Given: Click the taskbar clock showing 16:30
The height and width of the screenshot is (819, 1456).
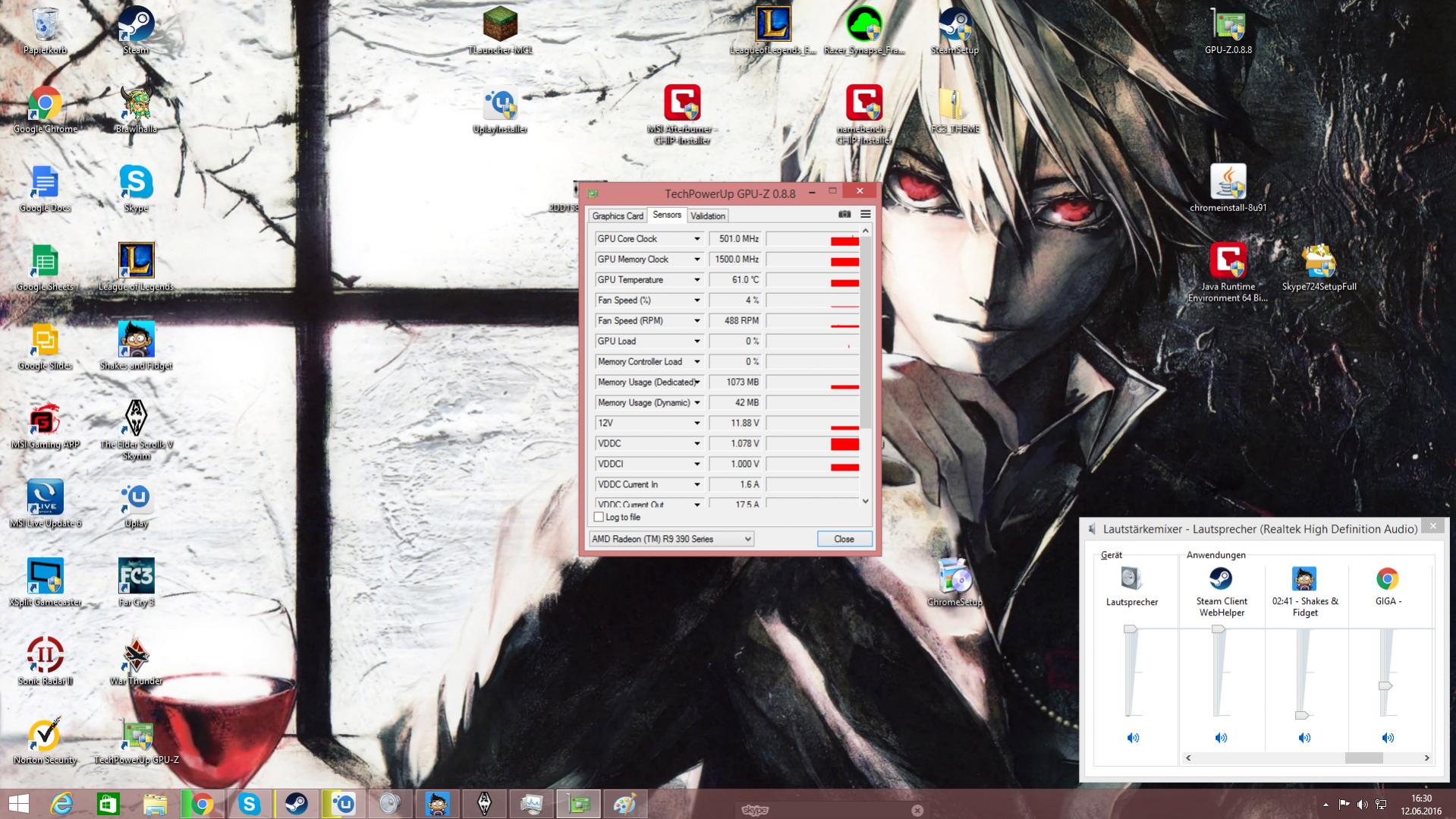Looking at the screenshot, I should click(1421, 804).
